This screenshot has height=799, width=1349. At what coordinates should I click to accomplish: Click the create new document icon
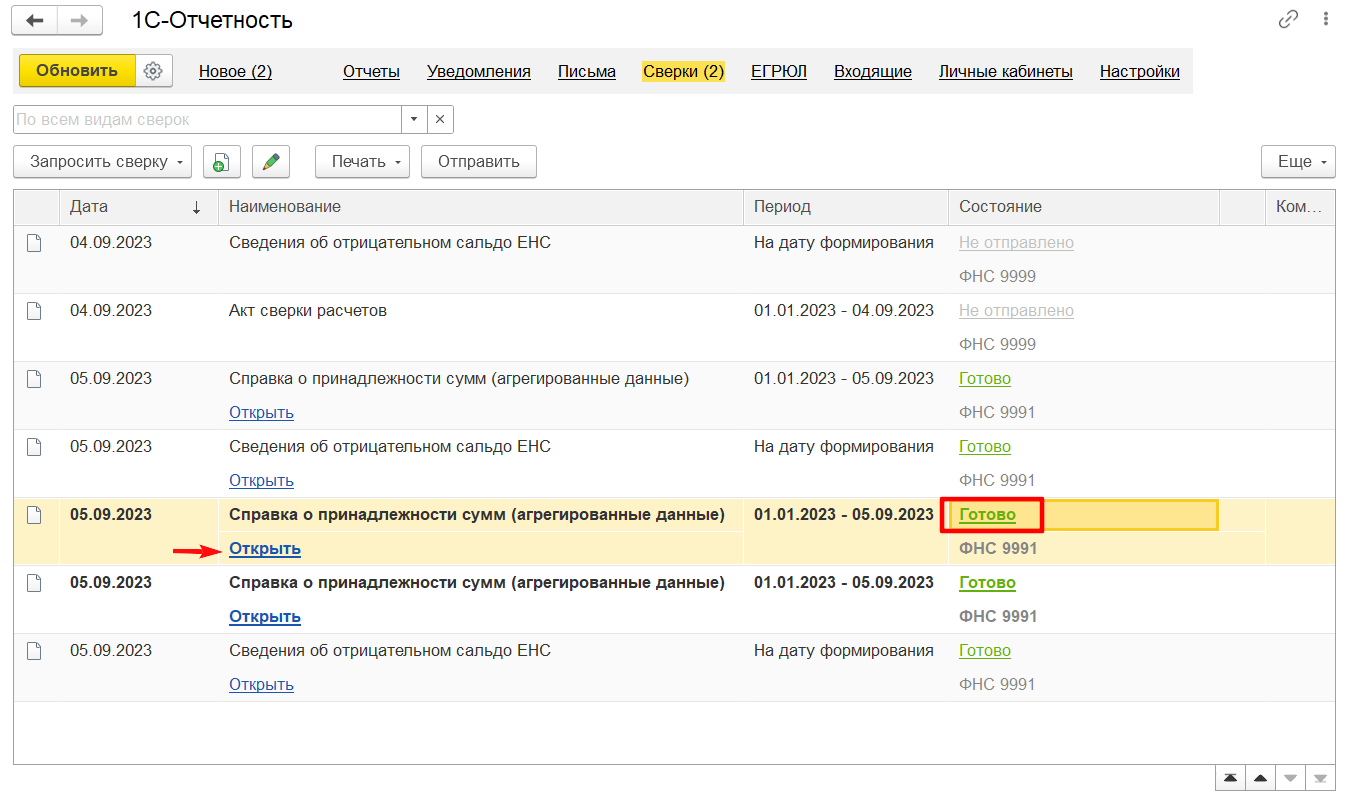tap(222, 162)
